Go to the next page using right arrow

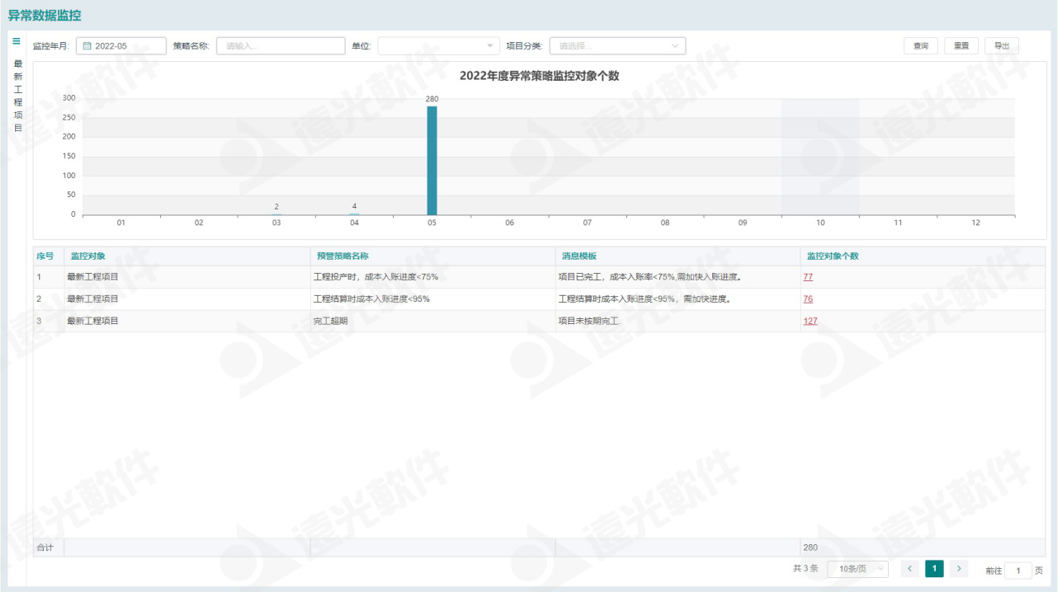[961, 567]
